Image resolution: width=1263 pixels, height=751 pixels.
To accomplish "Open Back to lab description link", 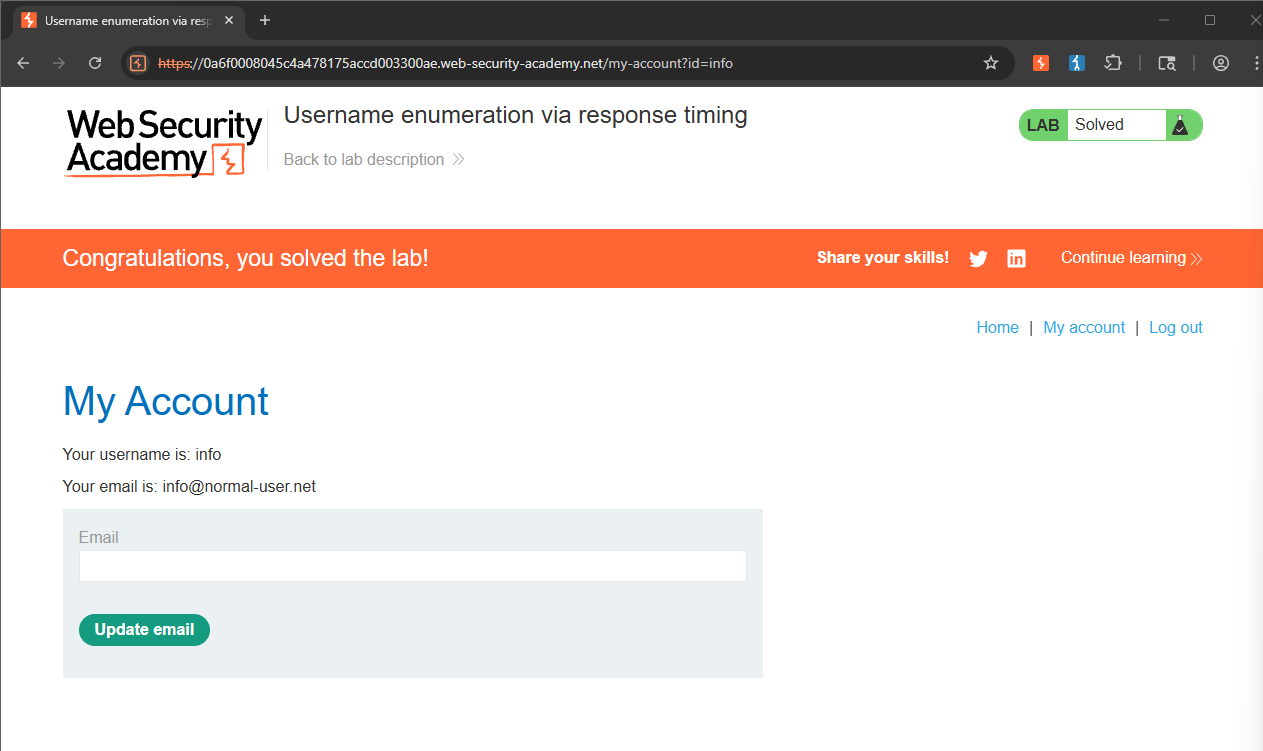I will 374,159.
